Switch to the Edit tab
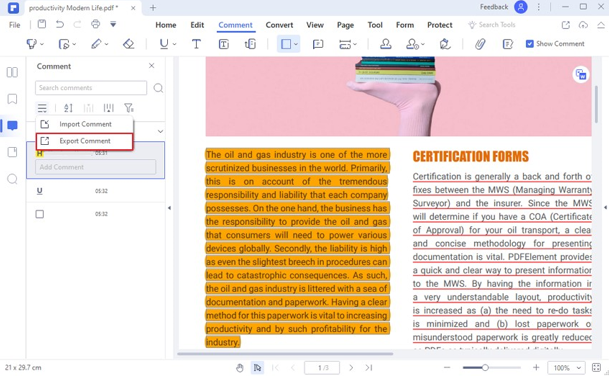The width and height of the screenshot is (609, 377). [x=197, y=25]
